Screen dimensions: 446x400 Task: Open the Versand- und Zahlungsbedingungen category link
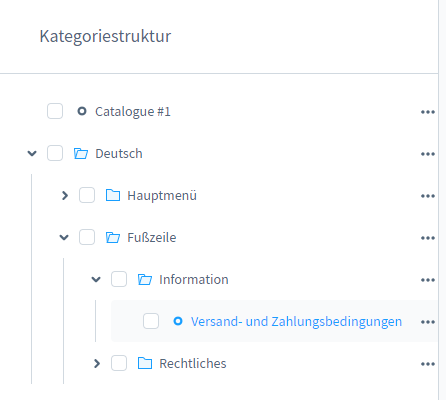(x=296, y=322)
